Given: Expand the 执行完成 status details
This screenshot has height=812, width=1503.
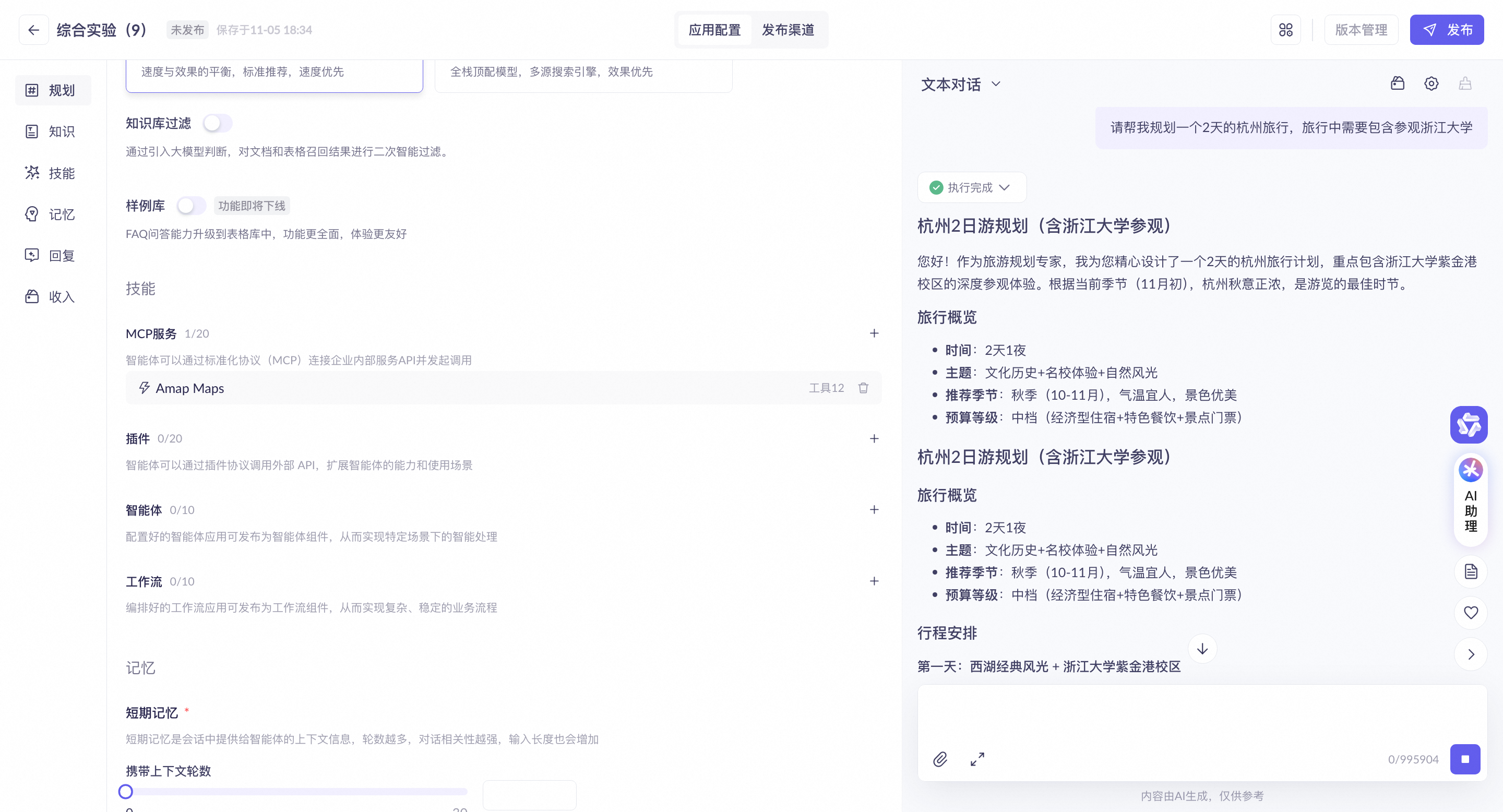Looking at the screenshot, I should coord(971,187).
